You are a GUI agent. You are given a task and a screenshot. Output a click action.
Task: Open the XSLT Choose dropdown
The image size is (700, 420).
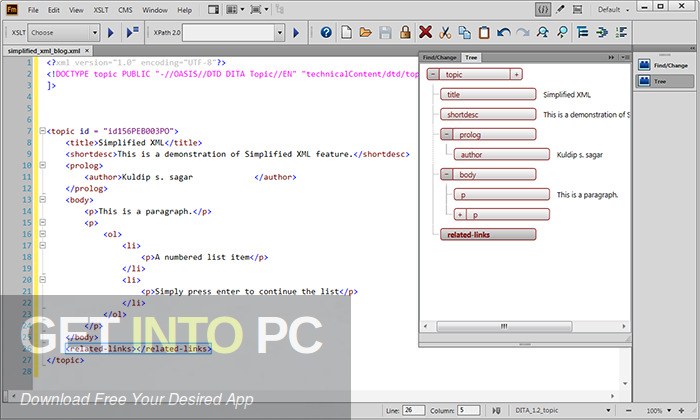(x=63, y=33)
